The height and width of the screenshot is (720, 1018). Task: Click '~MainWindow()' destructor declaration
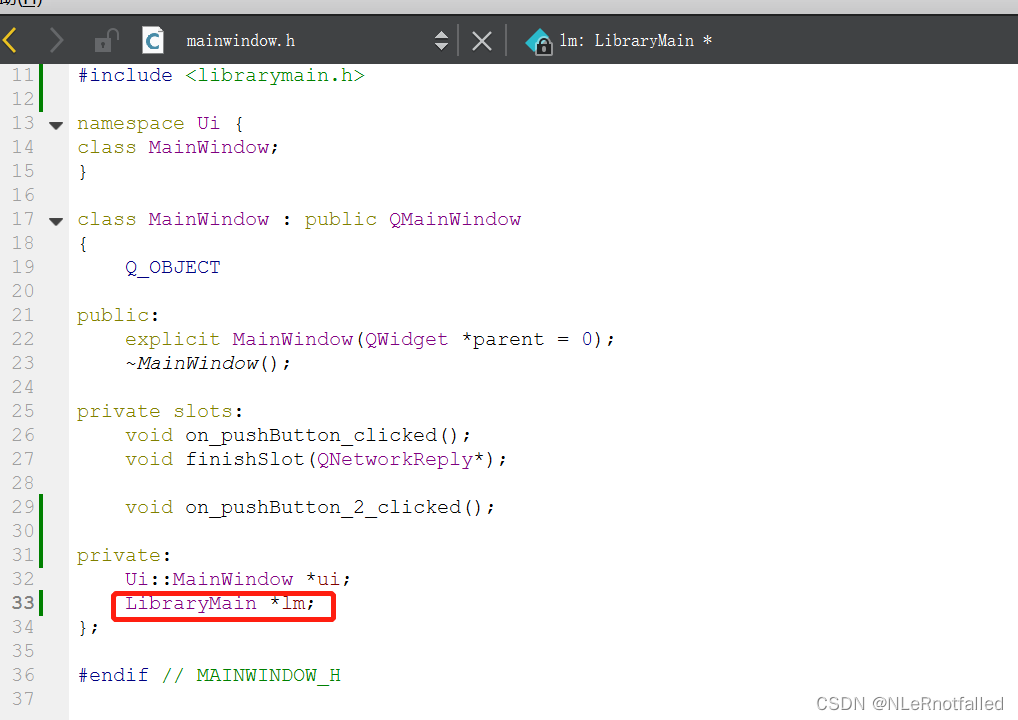pos(208,363)
